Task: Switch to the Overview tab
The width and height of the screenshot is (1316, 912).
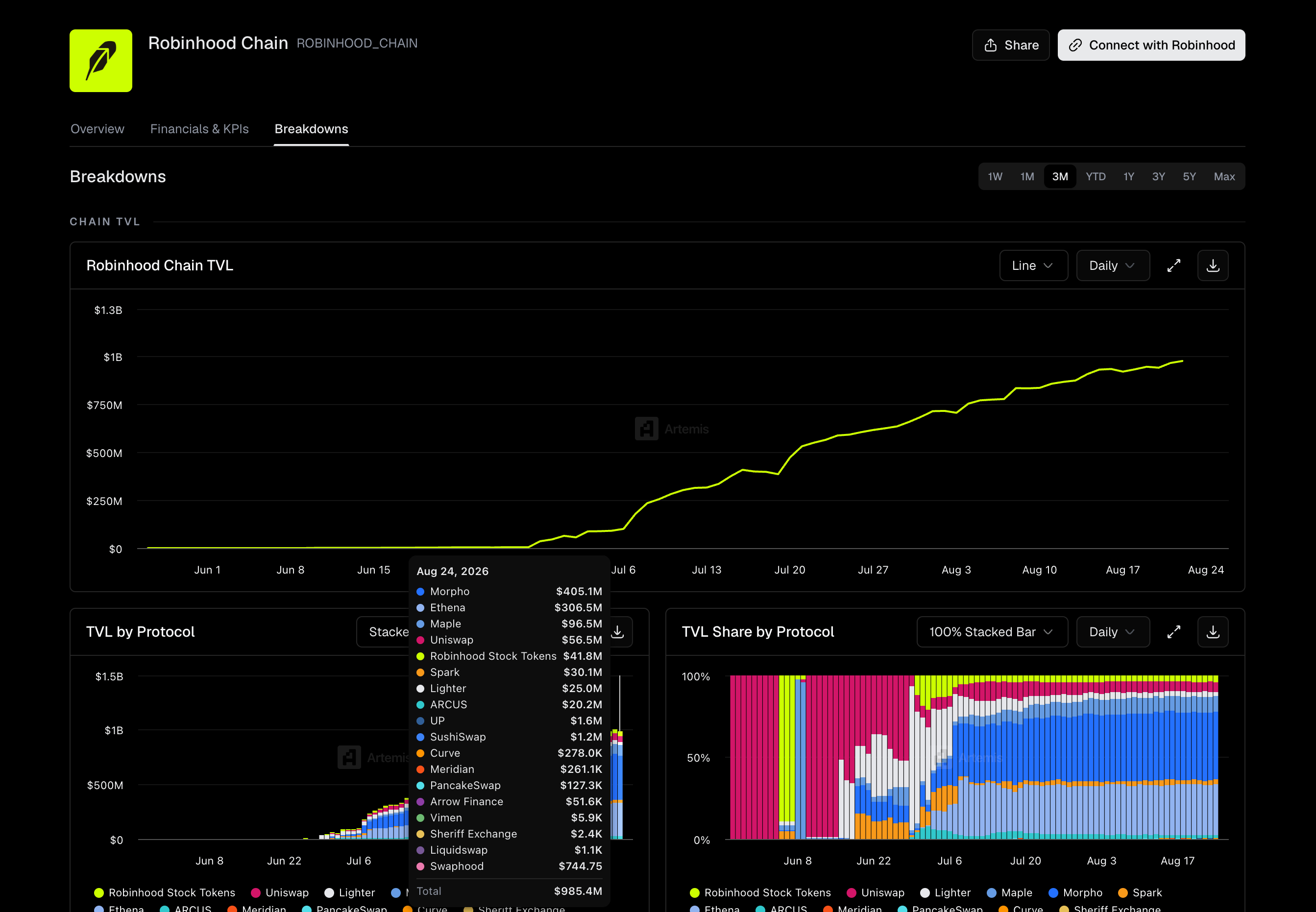Action: point(97,129)
